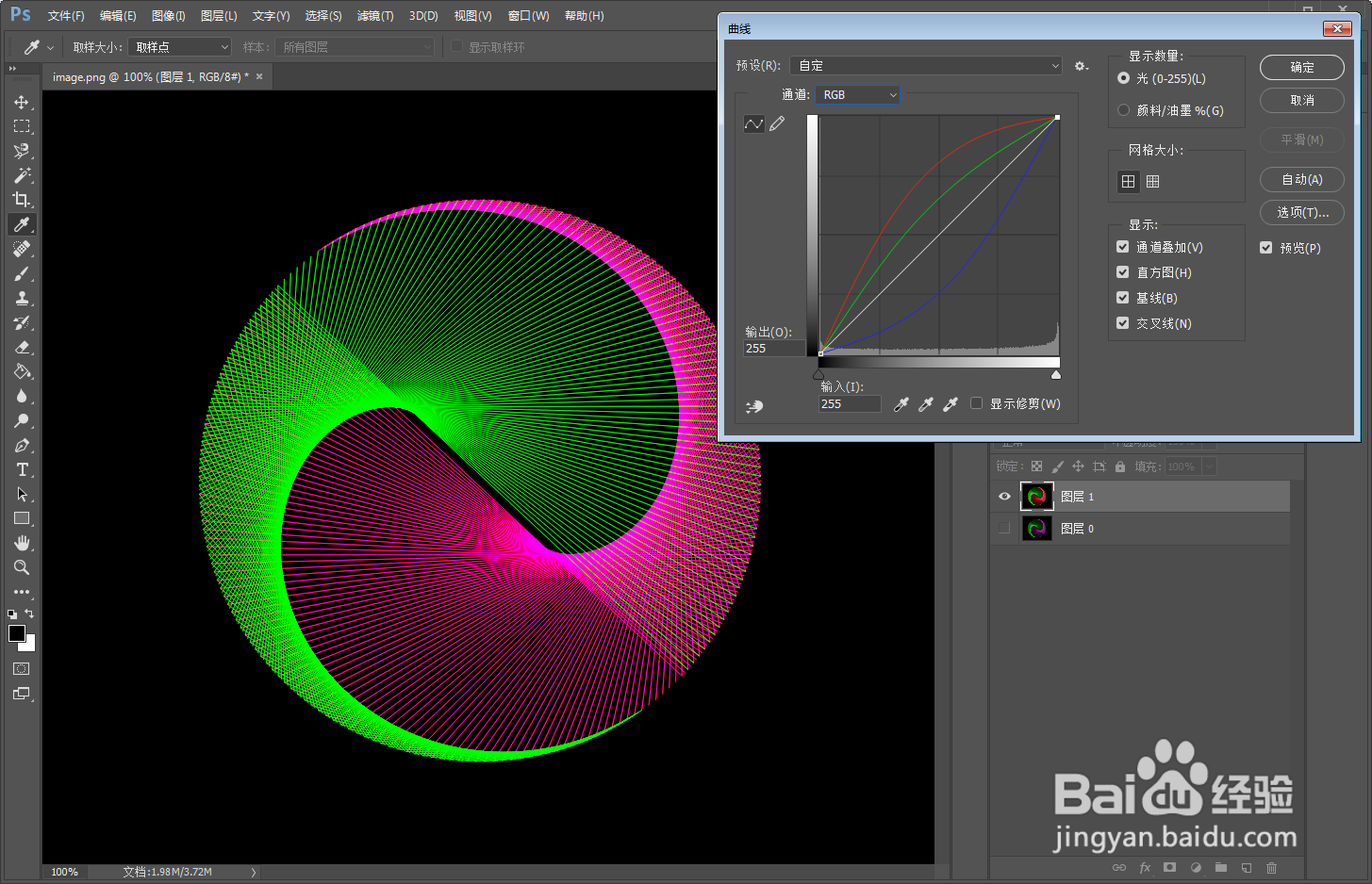1372x884 pixels.
Task: Open the 取样大小 sample size dropdown
Action: tap(180, 47)
